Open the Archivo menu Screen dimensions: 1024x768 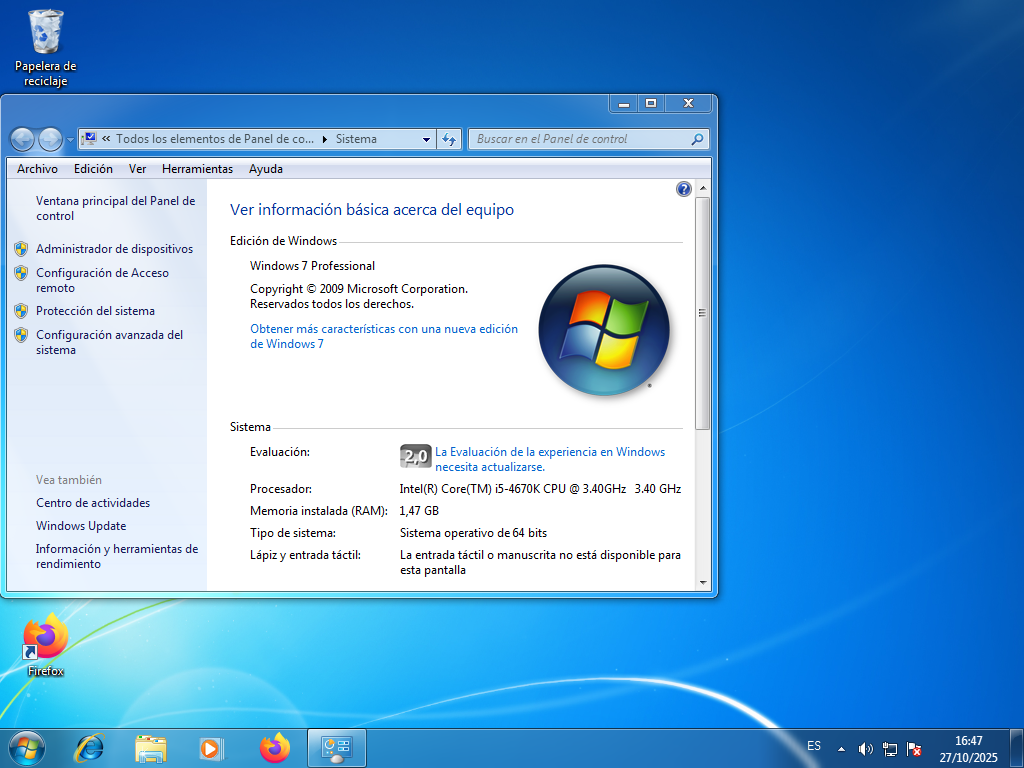37,169
